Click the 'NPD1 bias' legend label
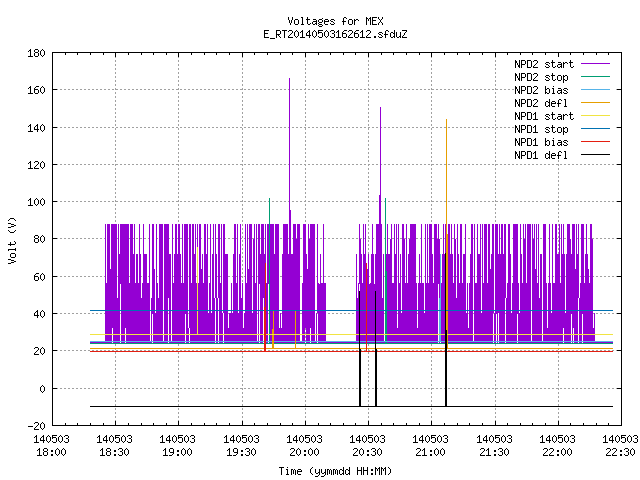The width and height of the screenshot is (640, 480). (541, 142)
